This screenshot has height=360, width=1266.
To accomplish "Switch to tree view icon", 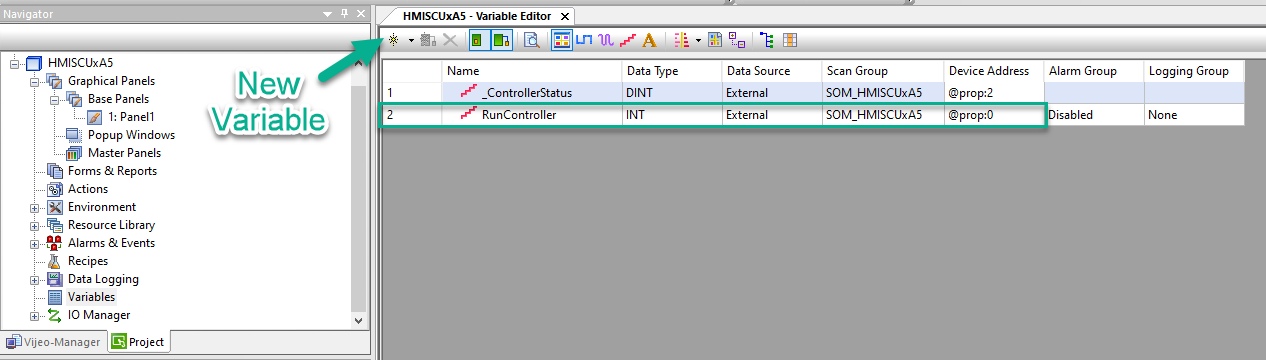I will point(768,41).
